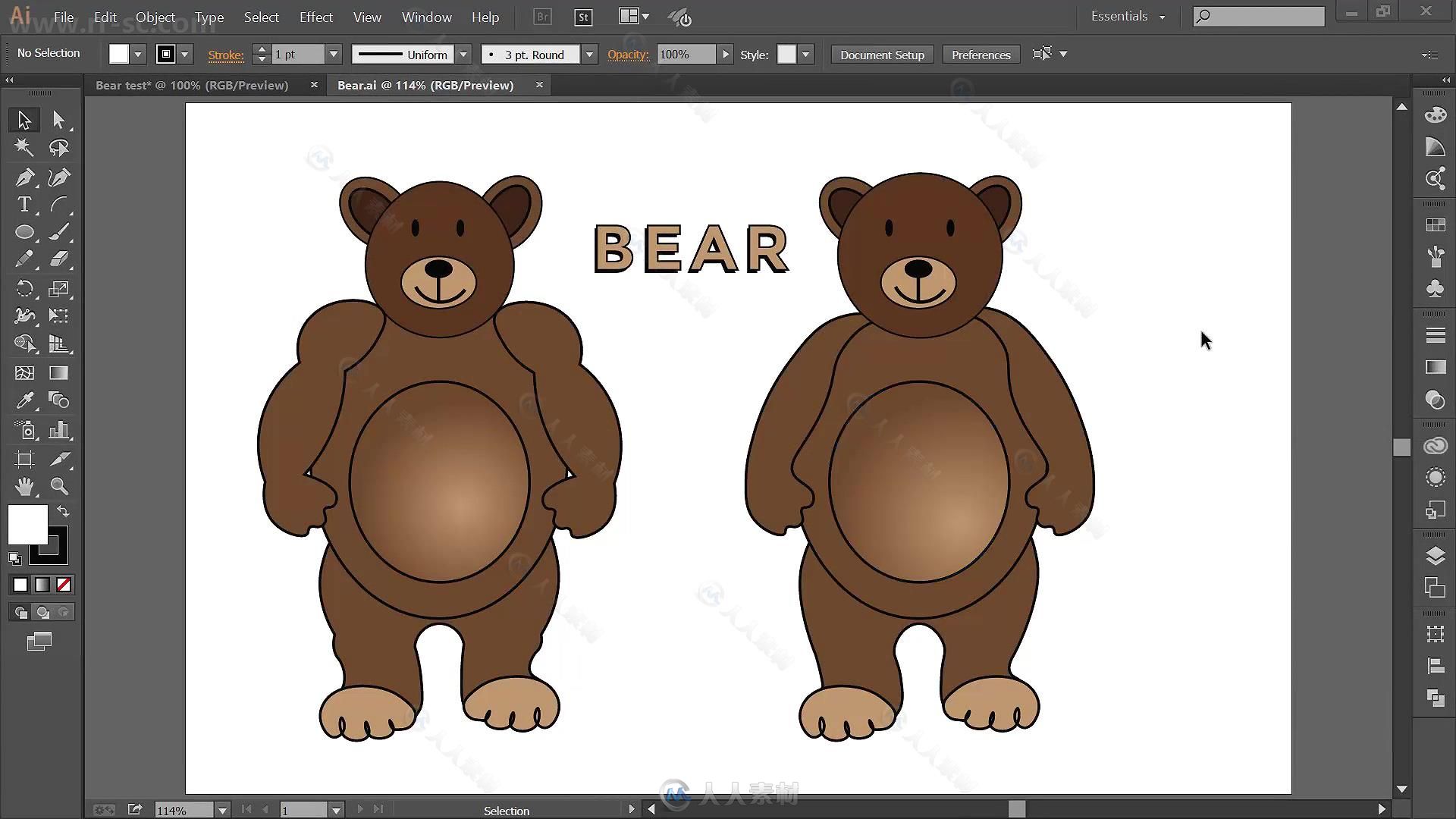The image size is (1456, 819).
Task: Select the Lasso tool
Action: pos(59,147)
